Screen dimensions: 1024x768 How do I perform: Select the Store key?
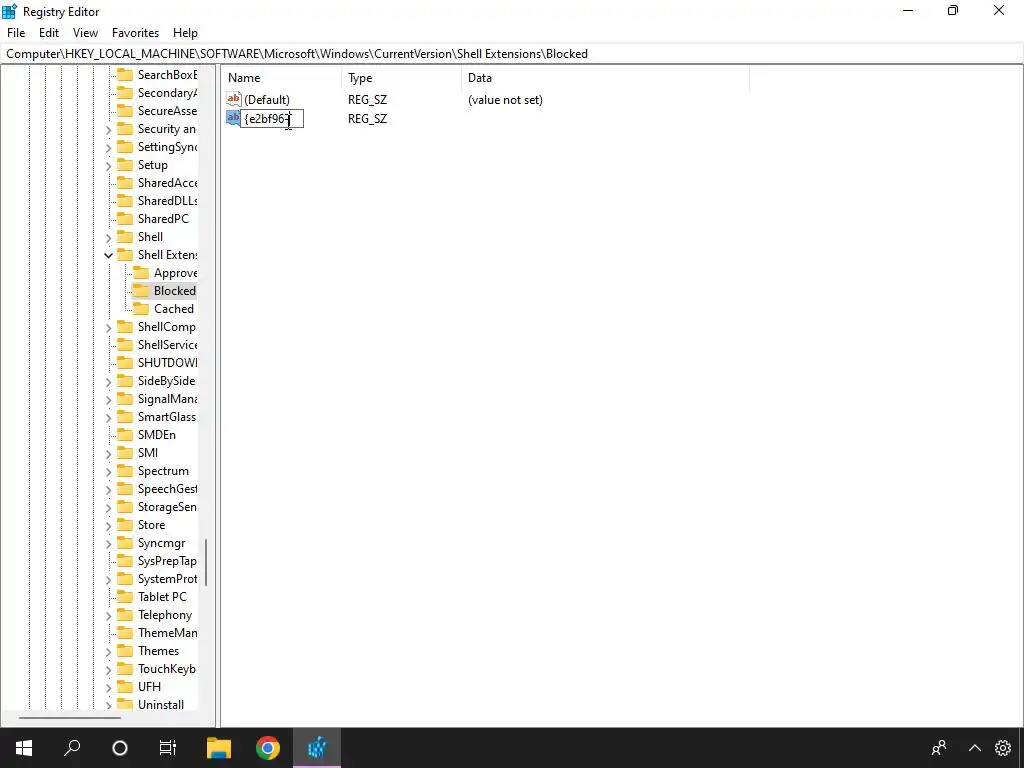coord(152,525)
